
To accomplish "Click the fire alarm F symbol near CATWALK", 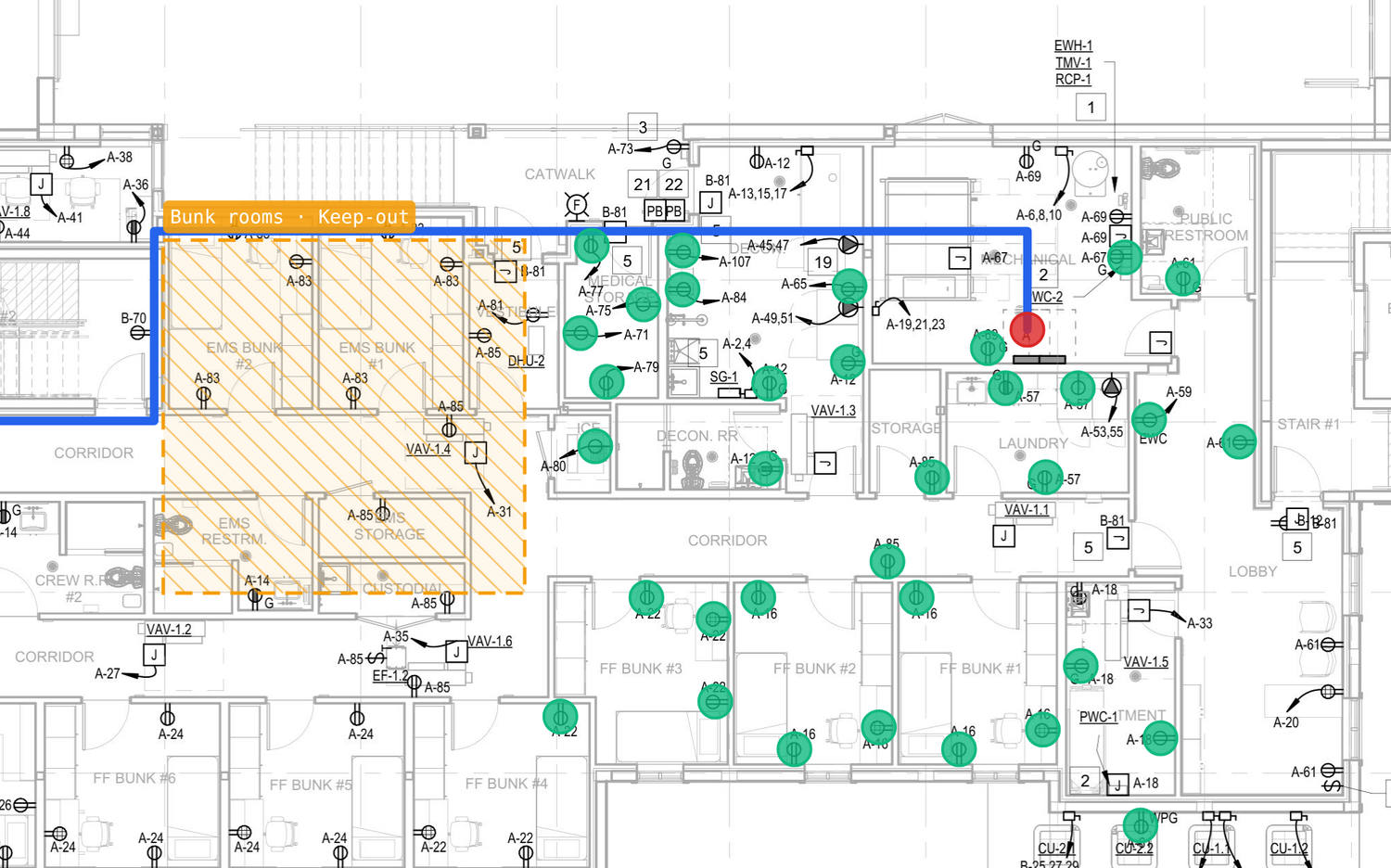I will [x=577, y=205].
